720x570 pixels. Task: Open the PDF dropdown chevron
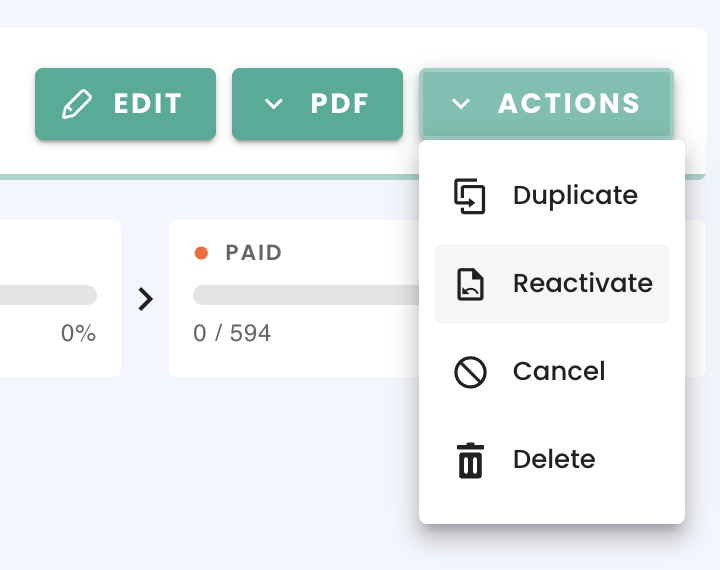point(274,104)
